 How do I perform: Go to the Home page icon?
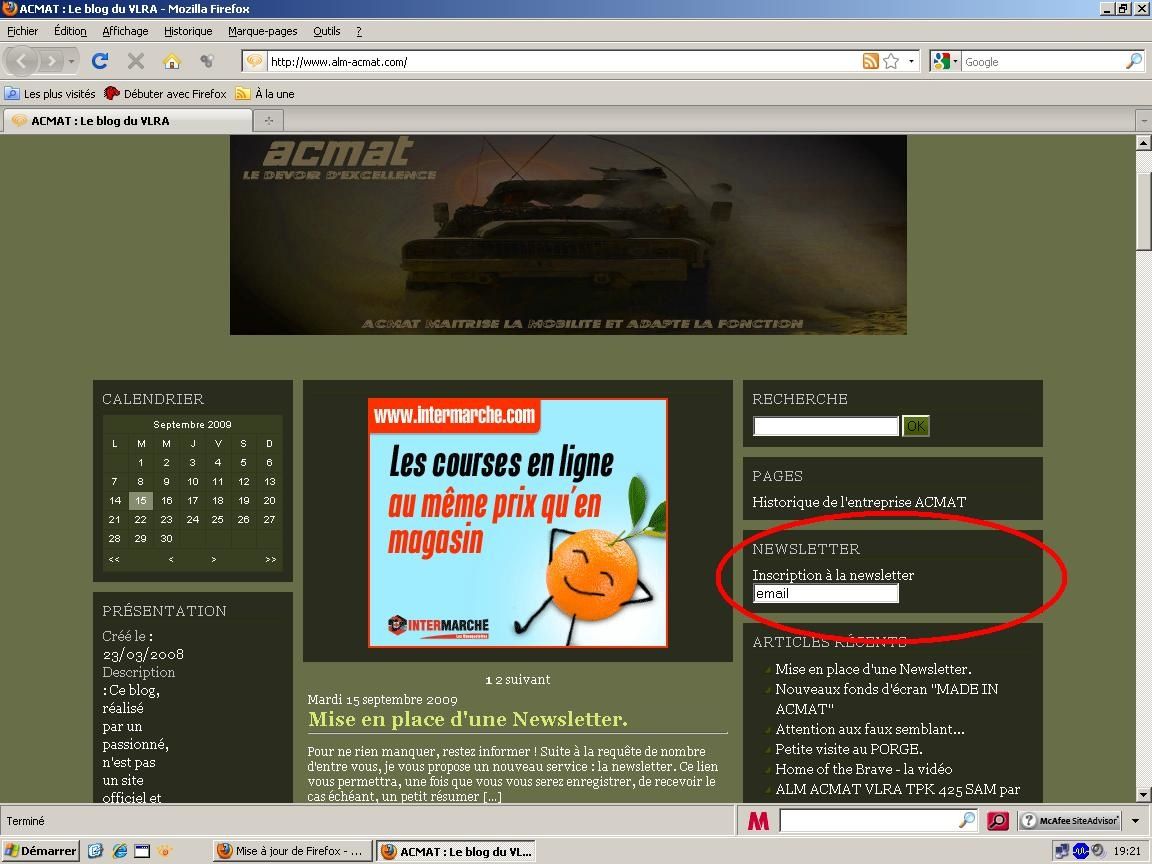point(171,61)
